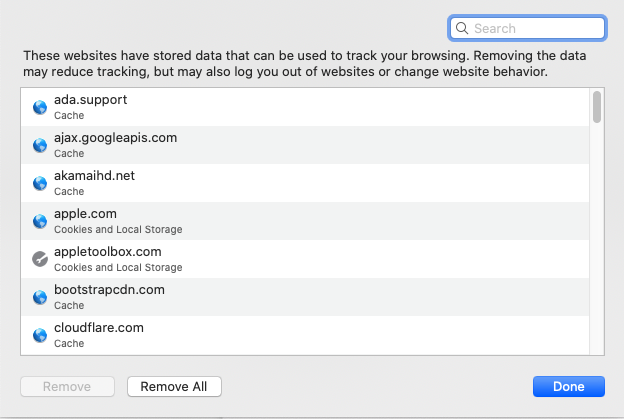Click the globe icon beside akamaihd.net

(40, 183)
